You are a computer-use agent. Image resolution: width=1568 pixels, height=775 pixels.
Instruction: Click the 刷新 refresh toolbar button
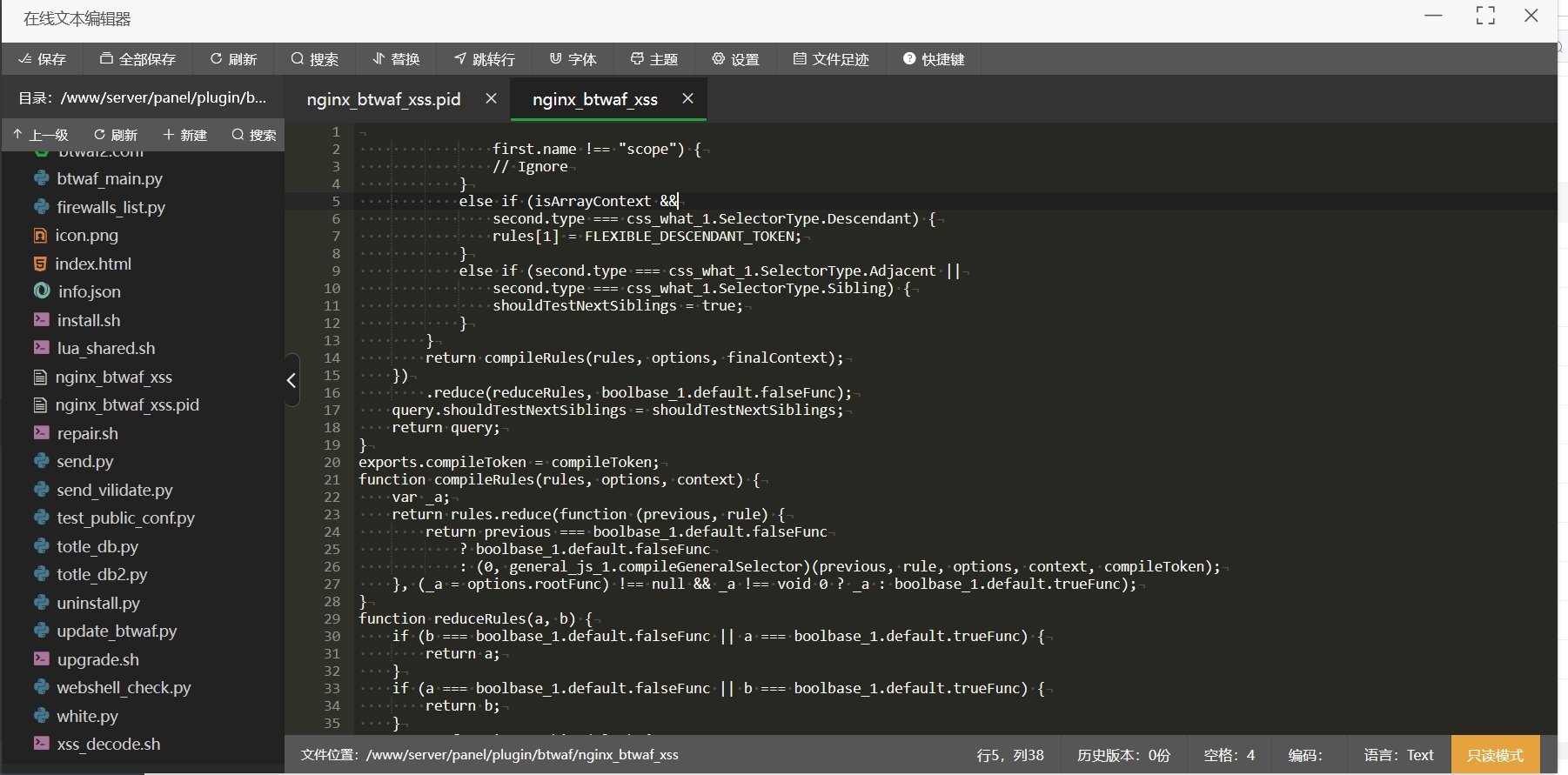click(233, 59)
